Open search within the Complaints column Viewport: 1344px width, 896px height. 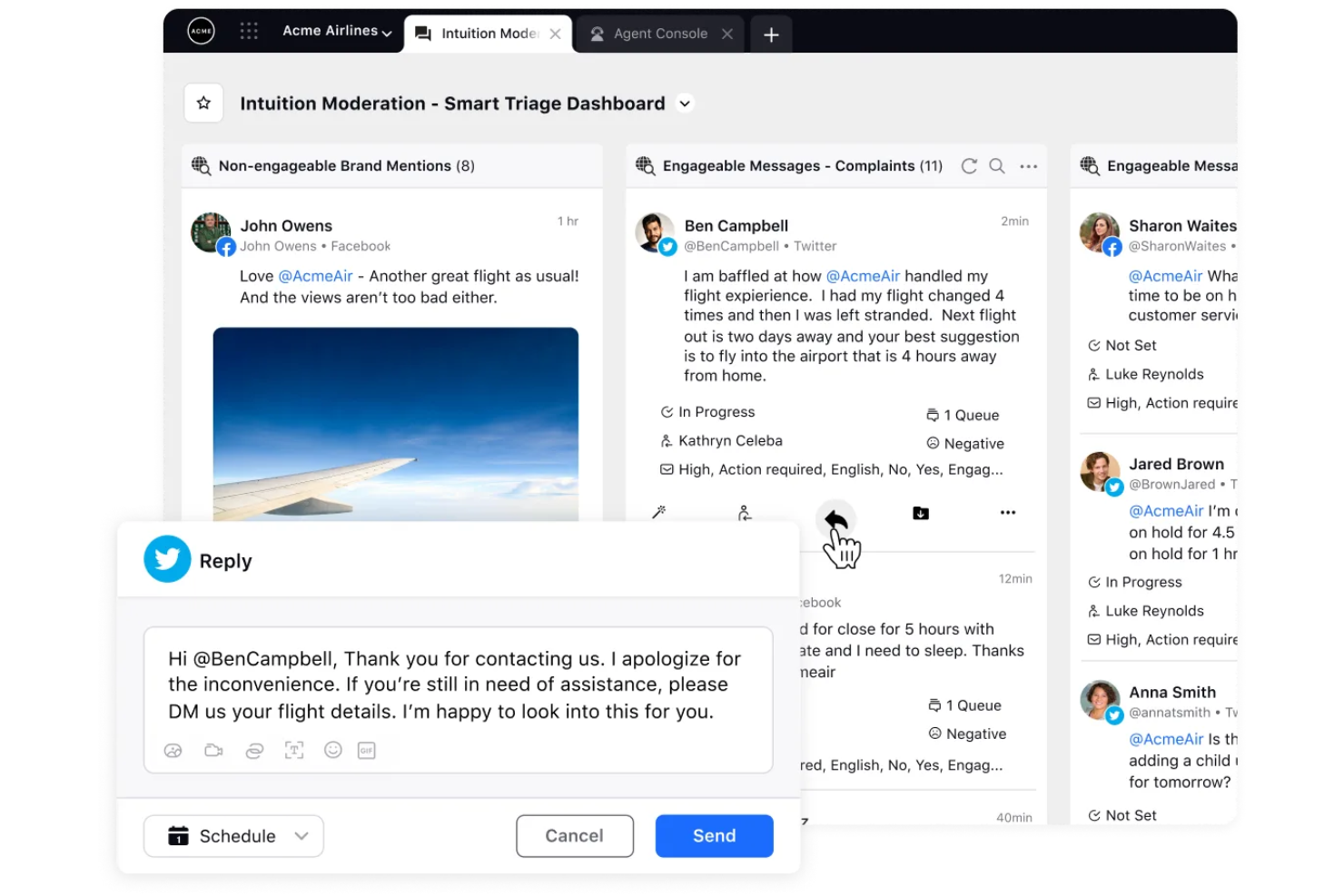tap(997, 166)
